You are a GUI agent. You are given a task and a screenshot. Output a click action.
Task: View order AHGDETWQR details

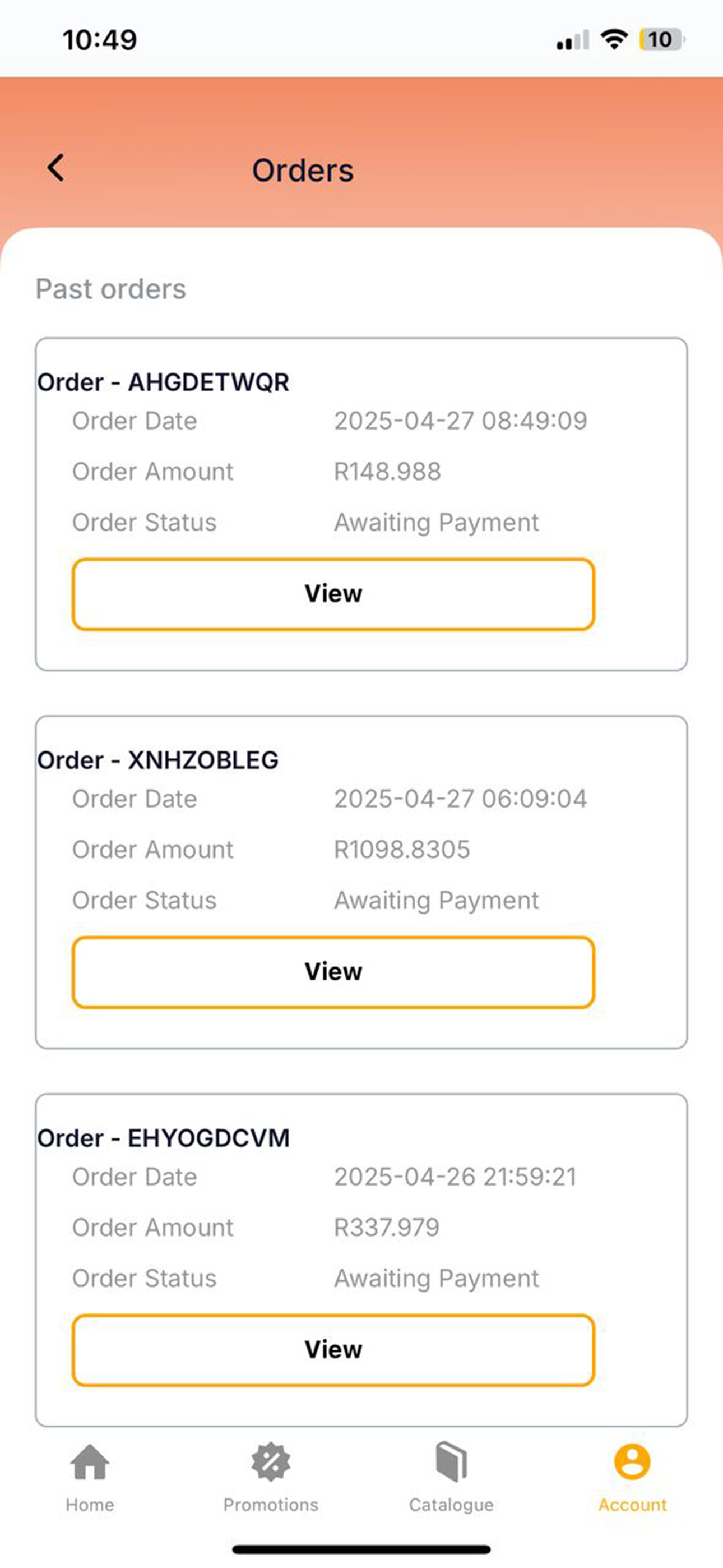[333, 594]
